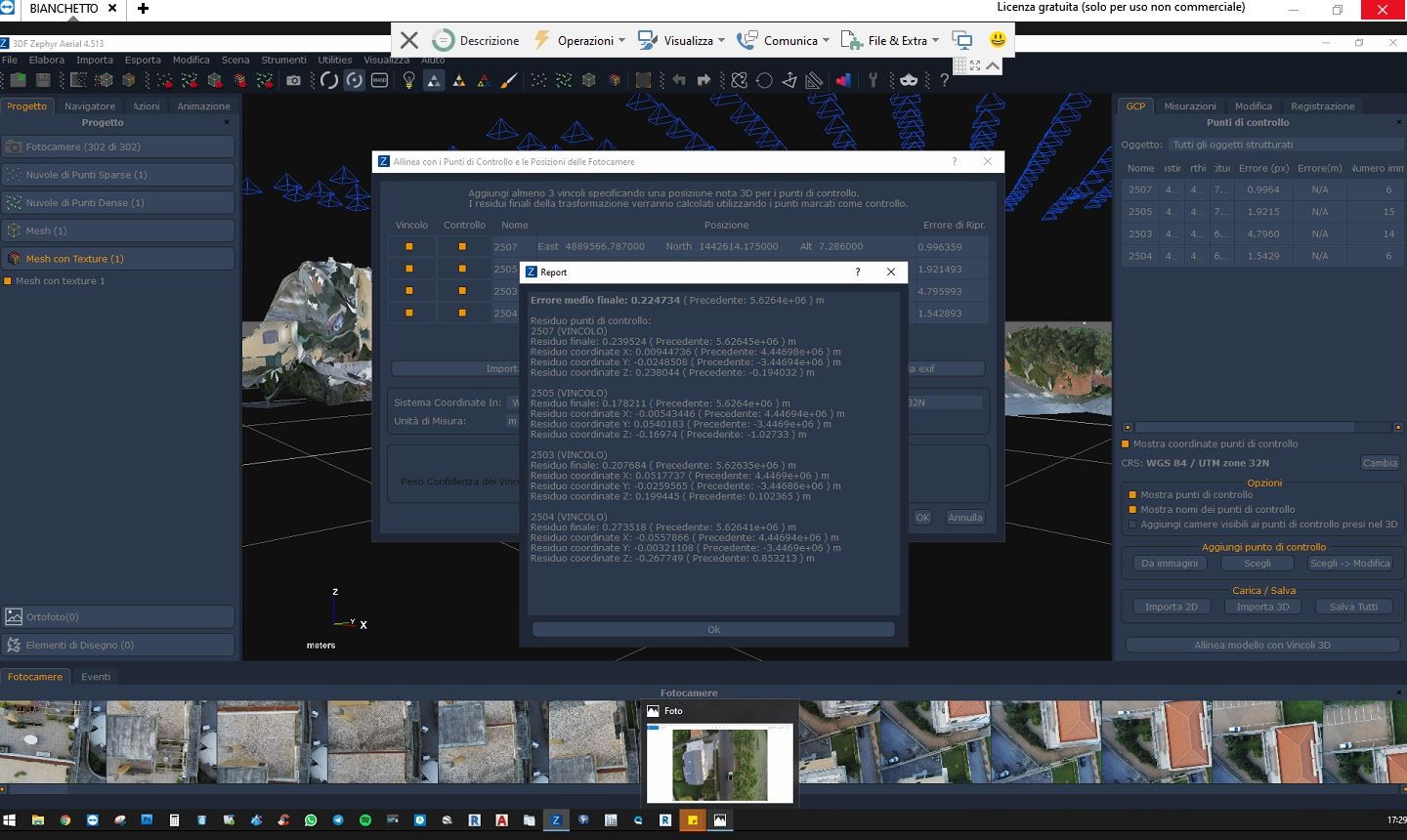Viewport: 1407px width, 840px height.
Task: Open the Esporta menu
Action: 143,60
